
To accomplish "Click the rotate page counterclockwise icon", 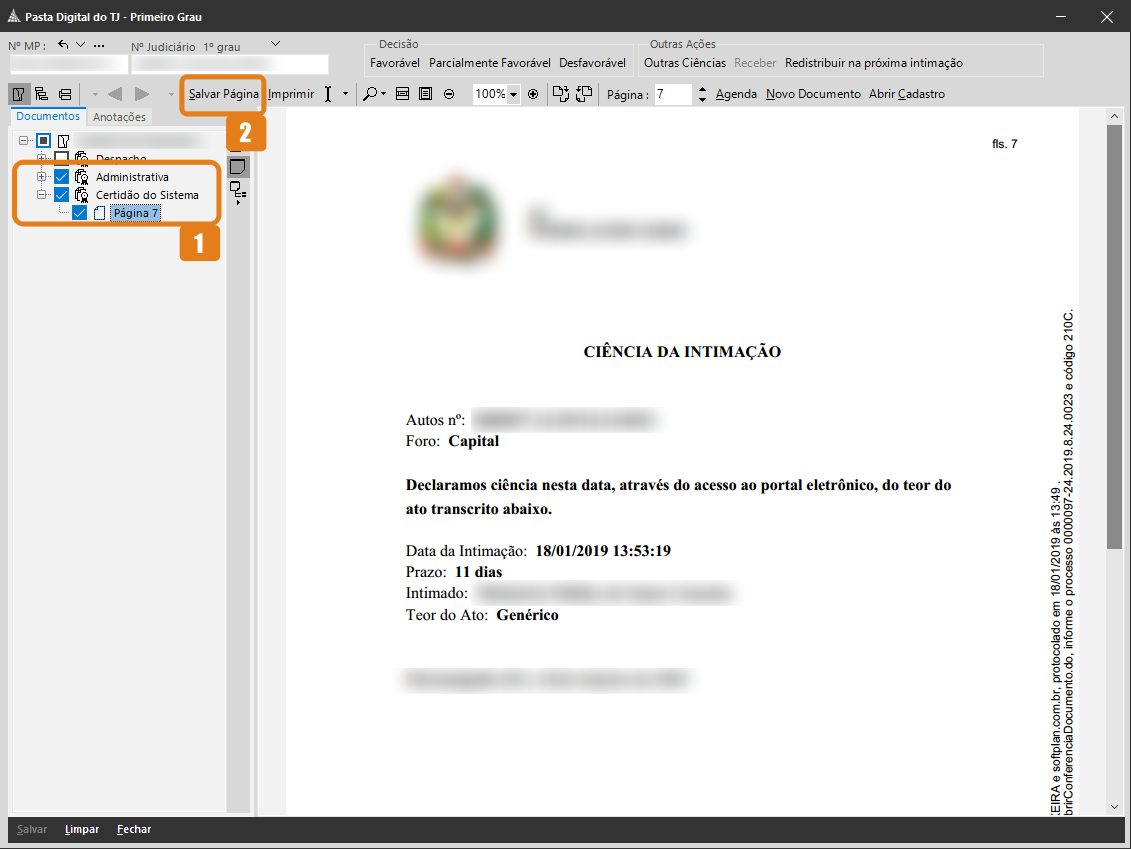I will 584,94.
